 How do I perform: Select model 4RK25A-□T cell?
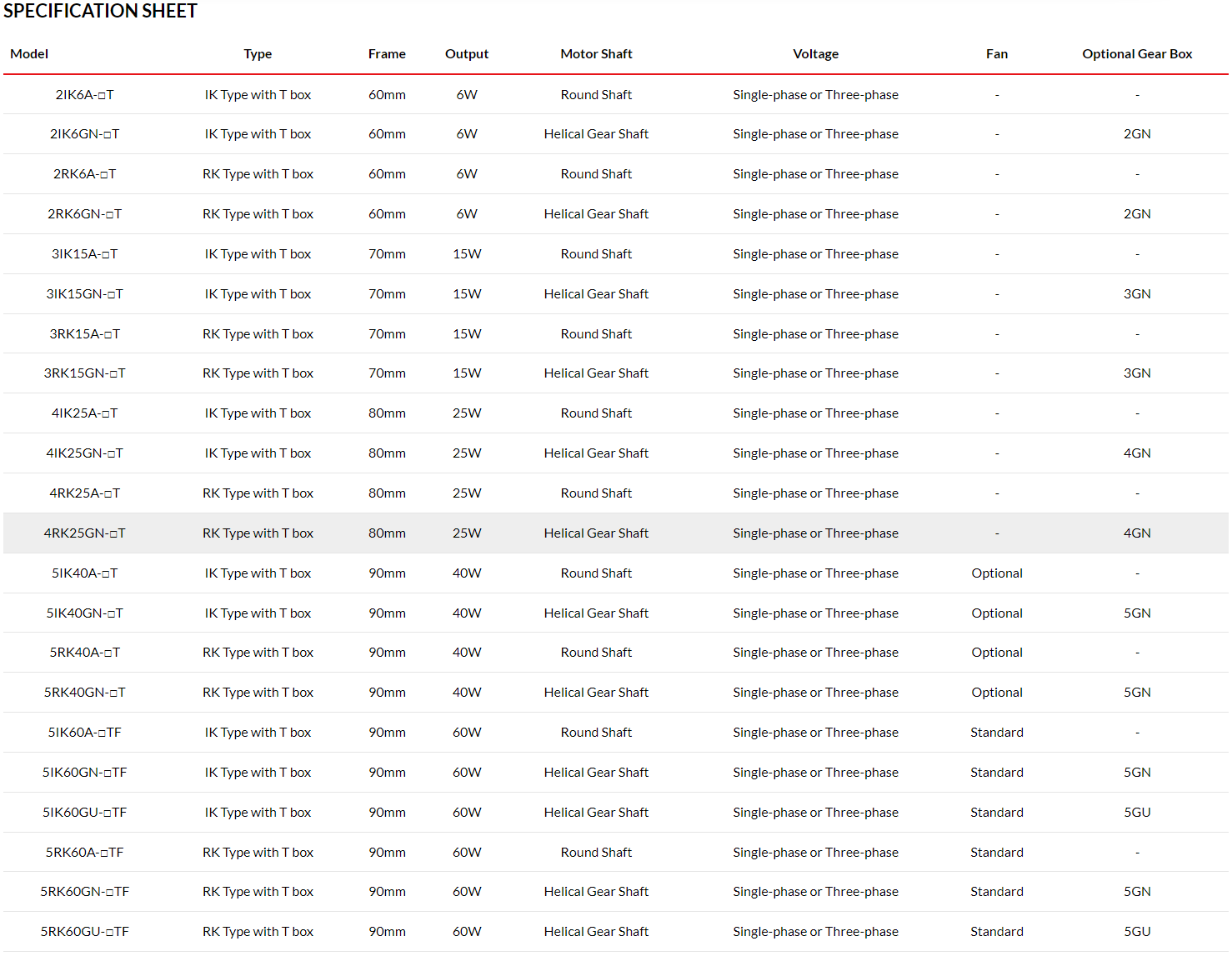(84, 493)
